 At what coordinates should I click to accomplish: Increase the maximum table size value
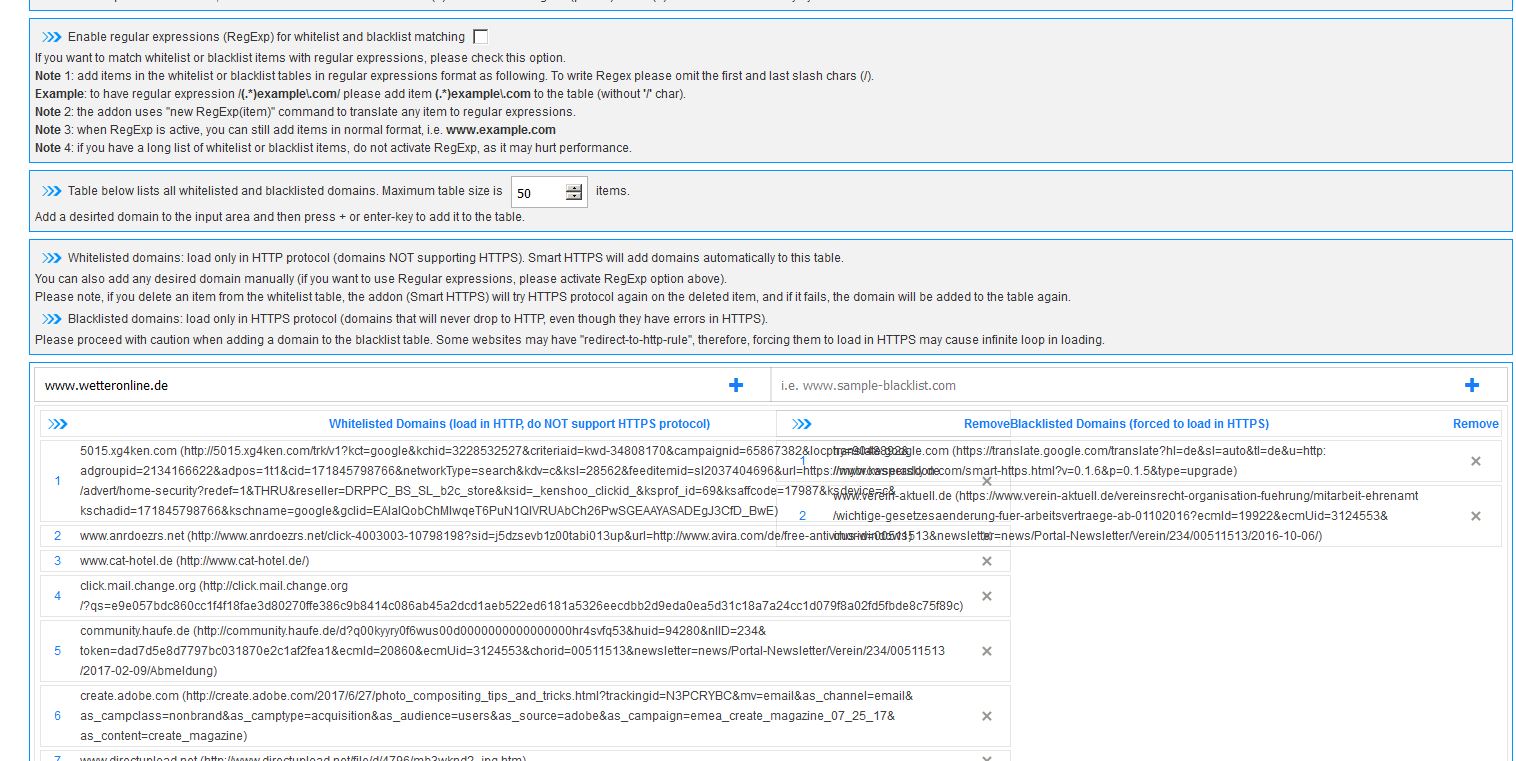(574, 188)
